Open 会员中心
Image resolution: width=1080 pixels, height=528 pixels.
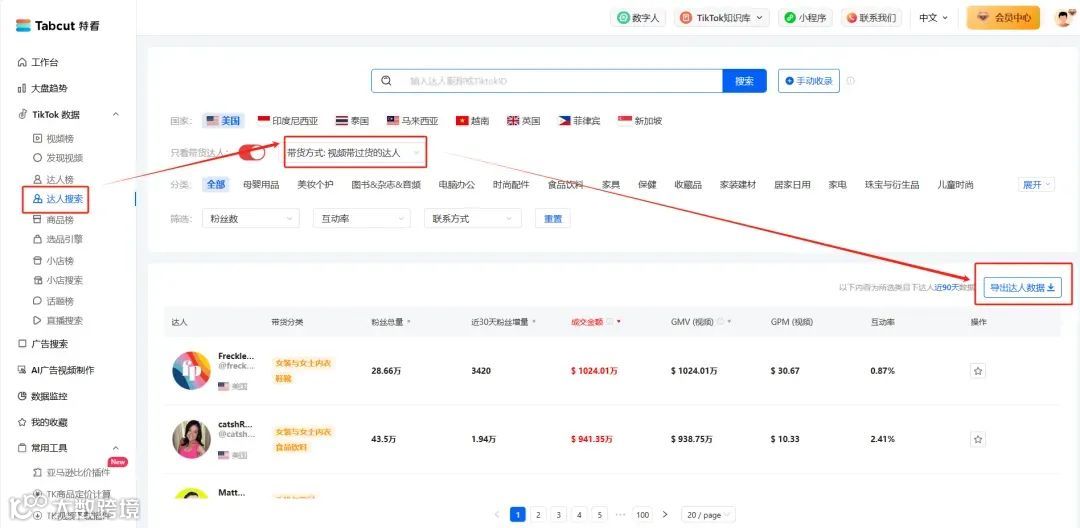[1004, 18]
